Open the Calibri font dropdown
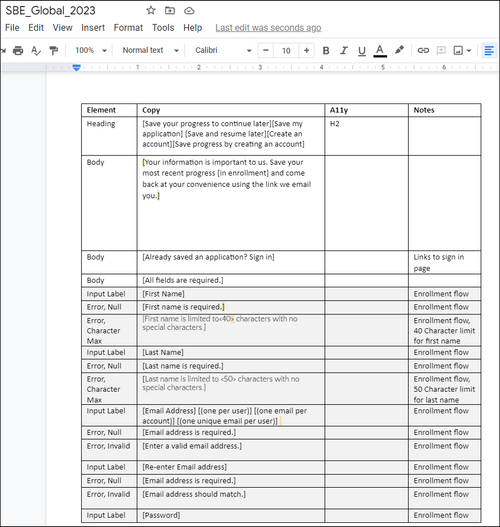The image size is (500, 527). point(223,50)
